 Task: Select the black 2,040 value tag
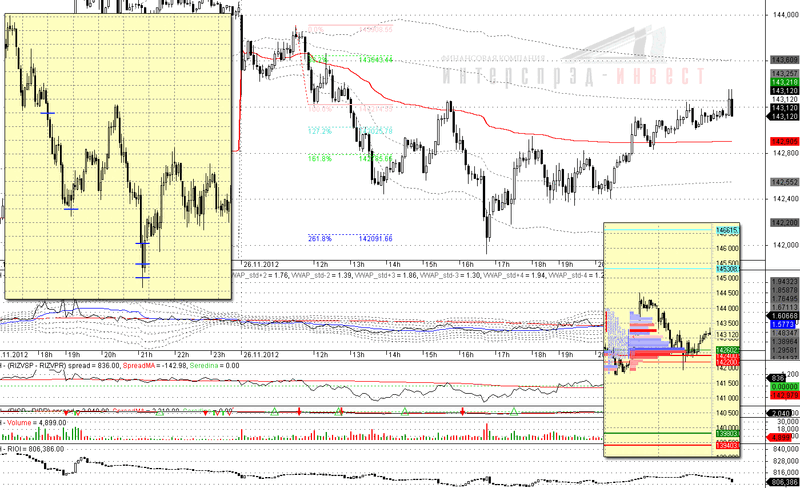779,413
